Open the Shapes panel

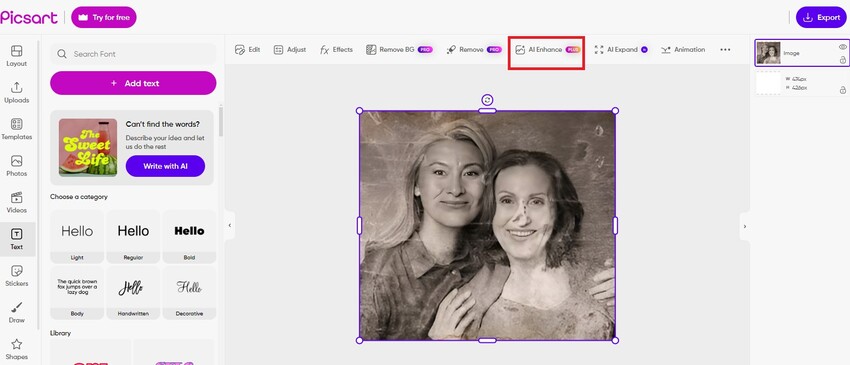(16, 349)
